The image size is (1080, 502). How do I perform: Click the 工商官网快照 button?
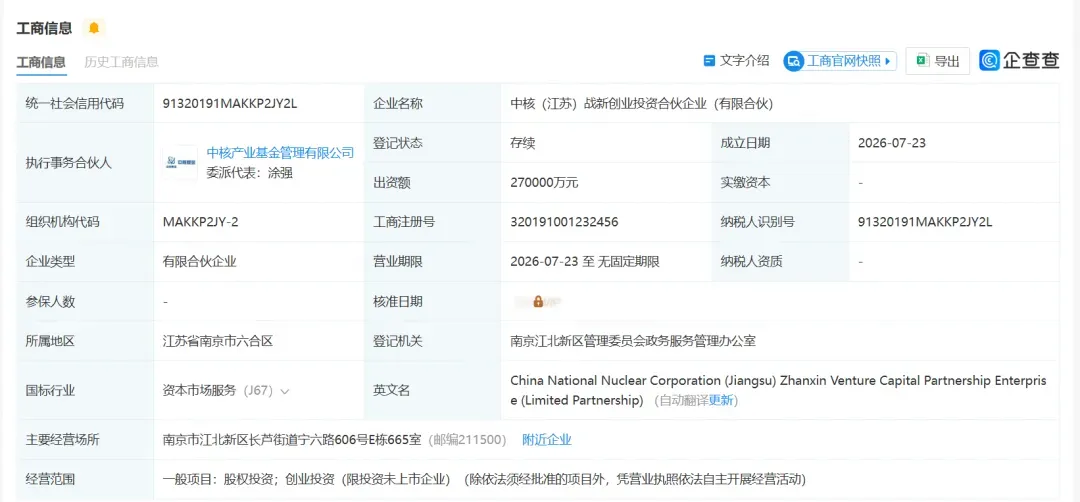point(840,61)
